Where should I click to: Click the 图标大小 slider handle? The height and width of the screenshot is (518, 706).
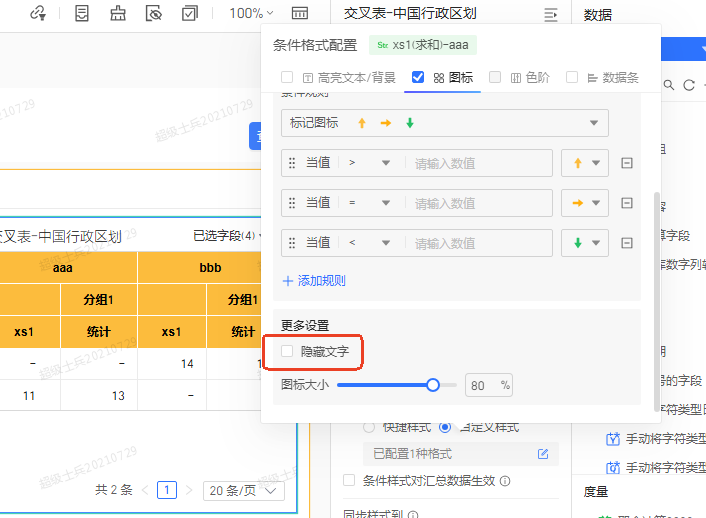point(433,385)
